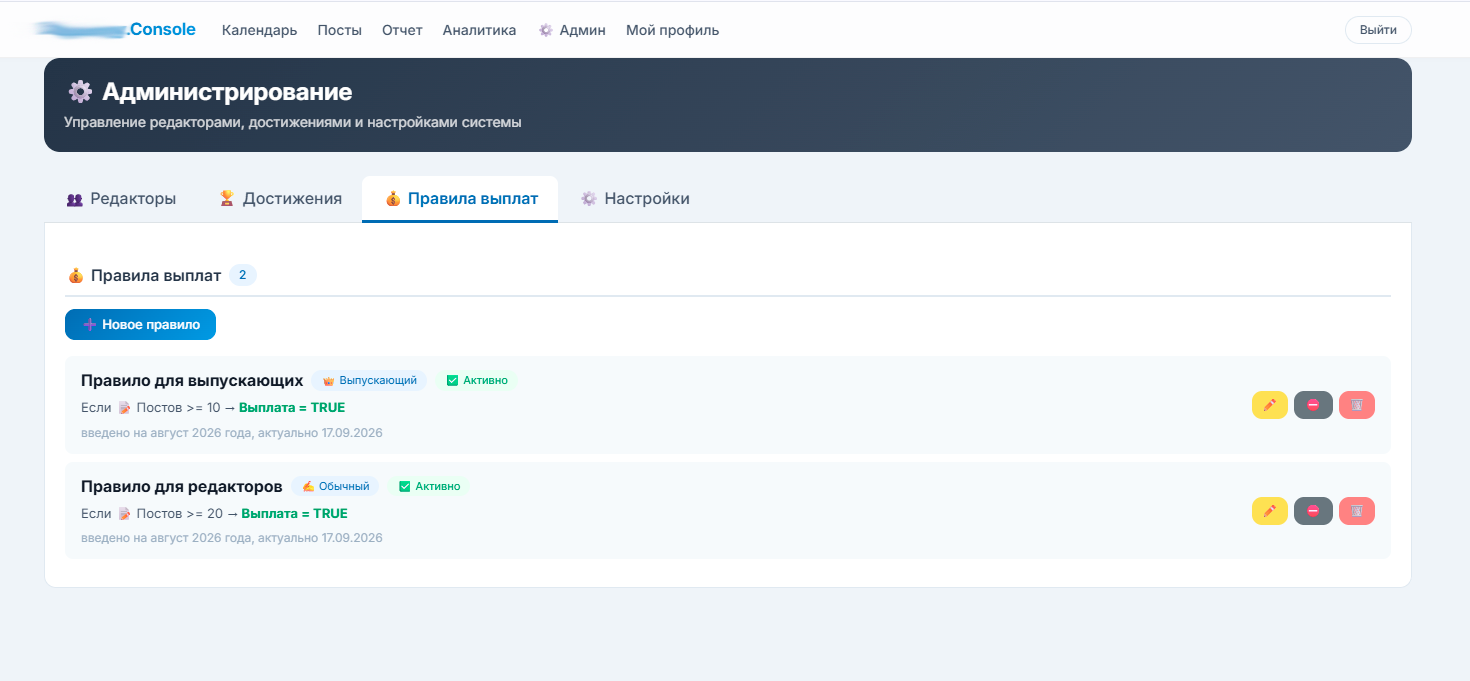Click the .Console logo in the navbar
The image size is (1470, 681).
pyautogui.click(x=115, y=30)
